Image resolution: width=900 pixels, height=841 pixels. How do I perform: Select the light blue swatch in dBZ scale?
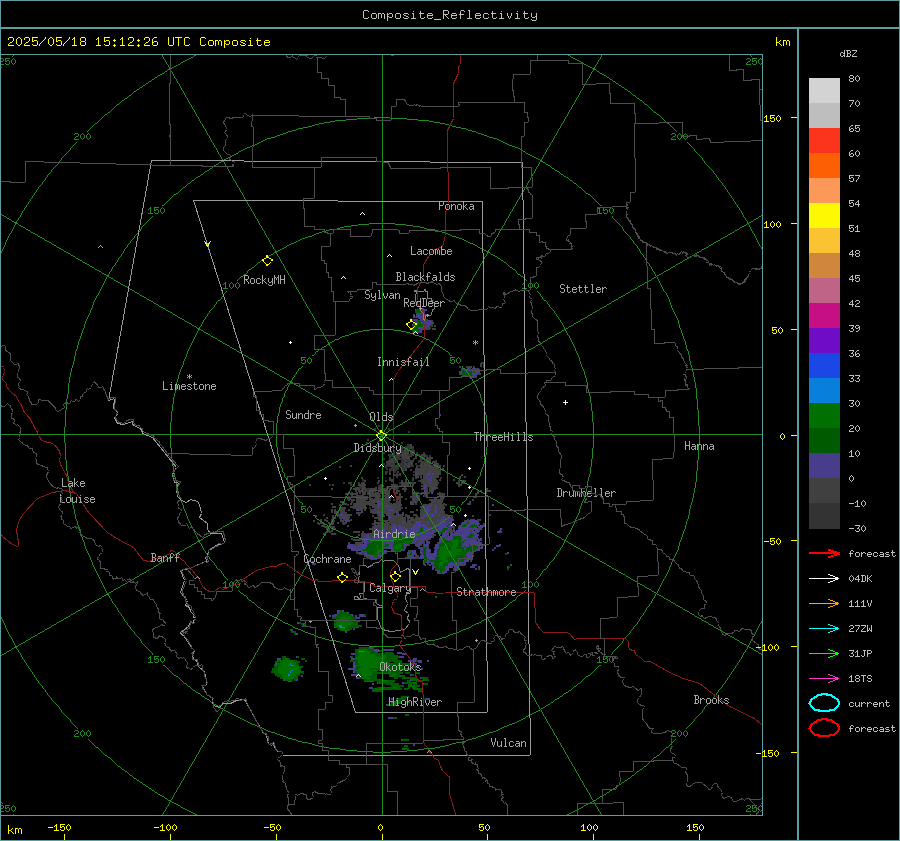coord(824,390)
